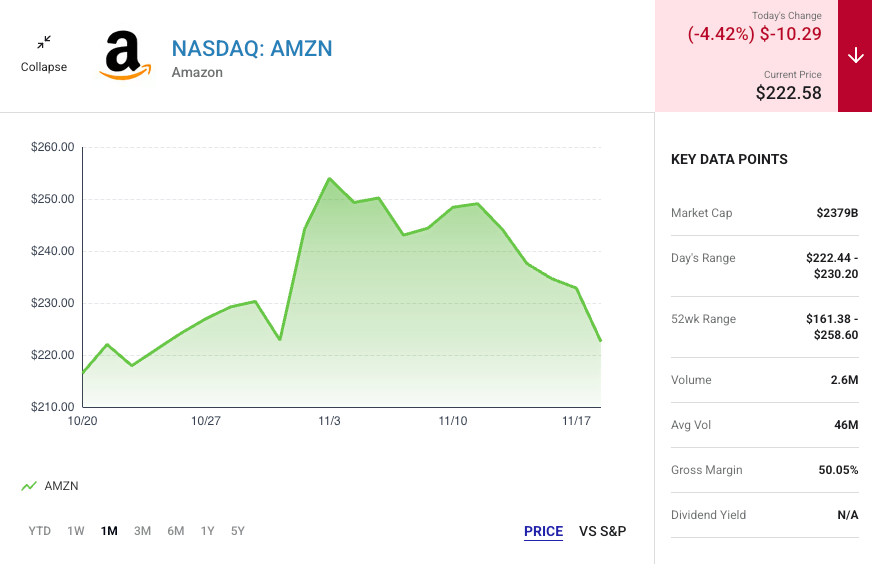
Task: Click the Market Cap data row
Action: (764, 213)
